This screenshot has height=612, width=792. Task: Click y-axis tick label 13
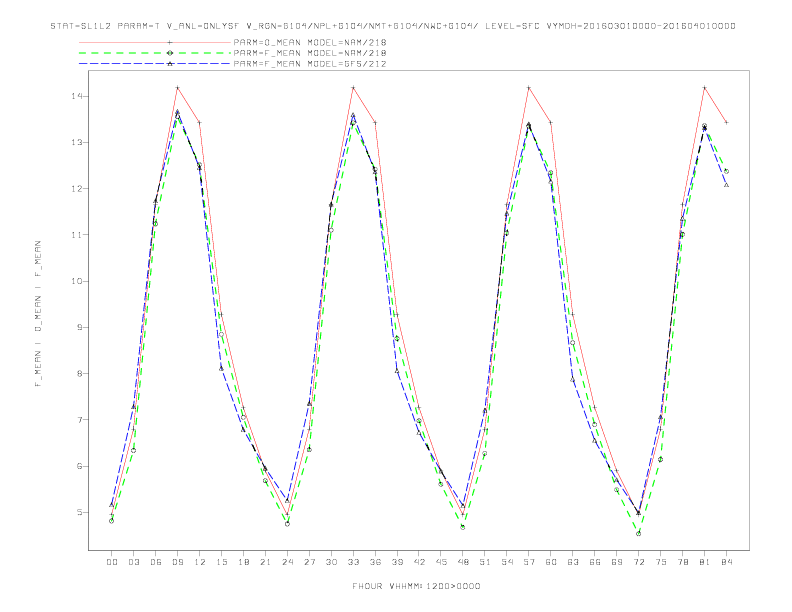(77, 142)
